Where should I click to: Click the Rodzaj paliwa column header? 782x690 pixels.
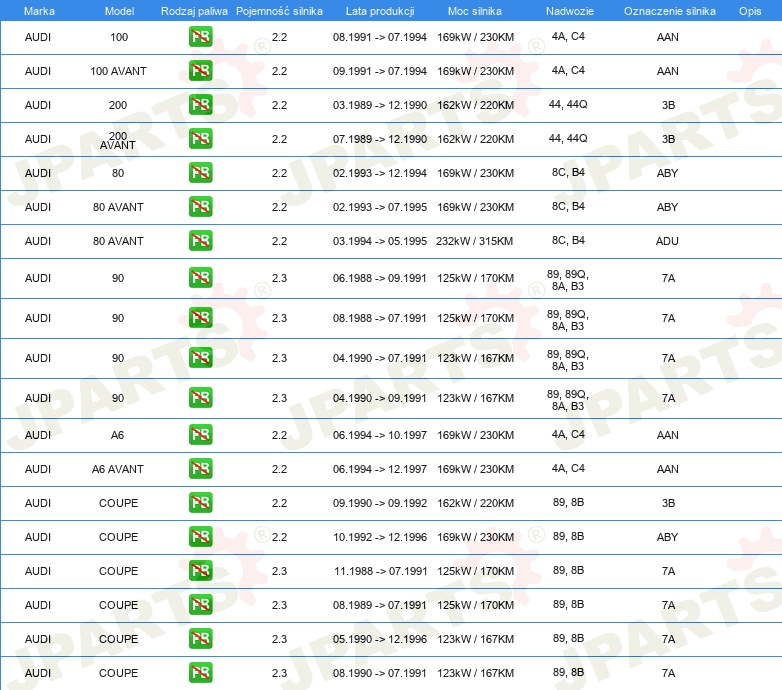coord(194,10)
